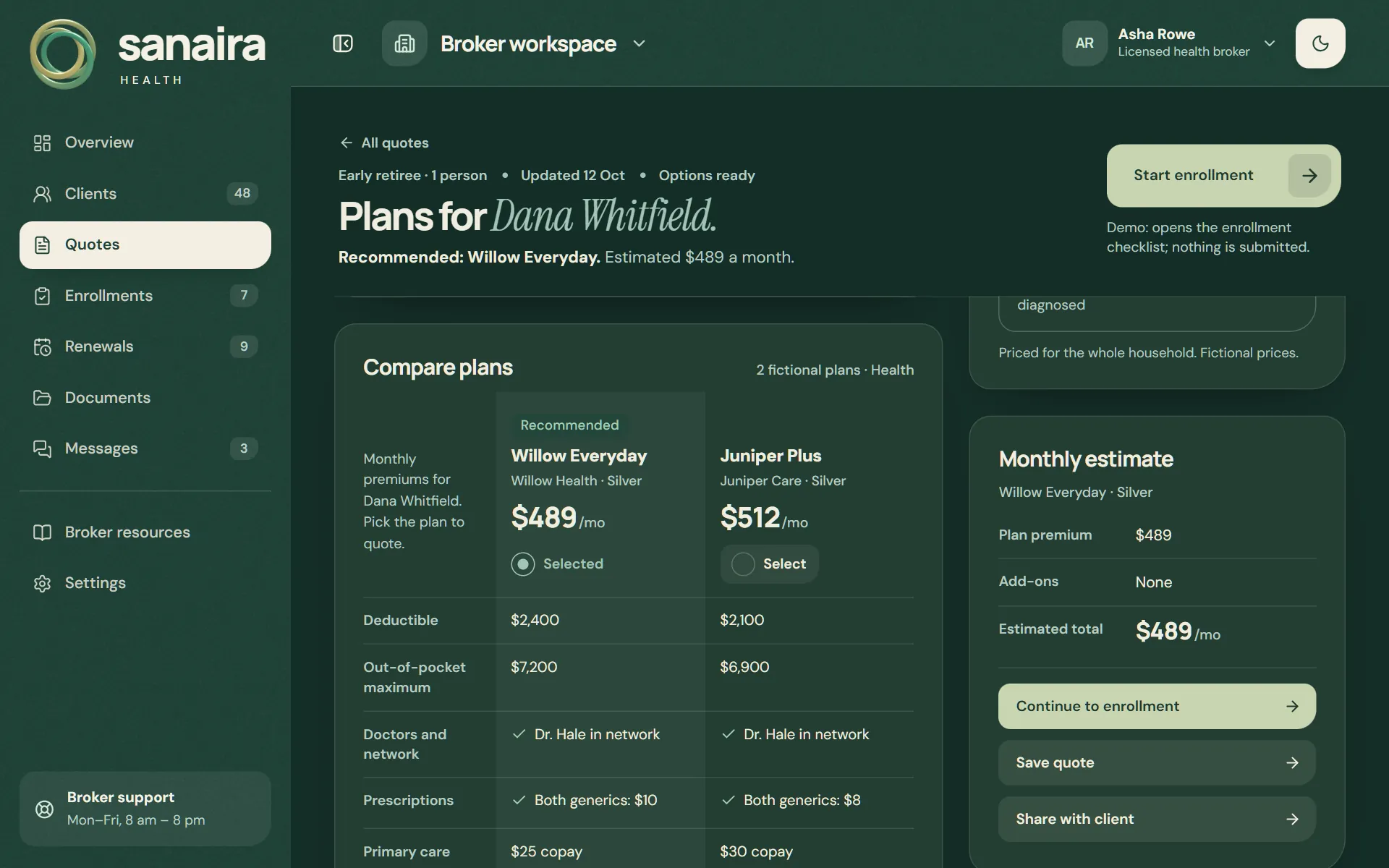Go to Clients section
The width and height of the screenshot is (1389, 868).
pos(145,193)
